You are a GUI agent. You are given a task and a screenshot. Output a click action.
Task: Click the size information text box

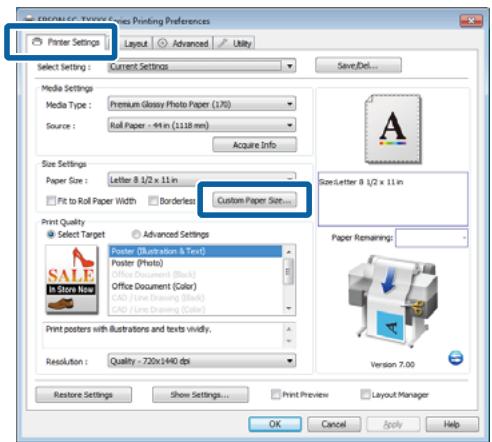(393, 199)
